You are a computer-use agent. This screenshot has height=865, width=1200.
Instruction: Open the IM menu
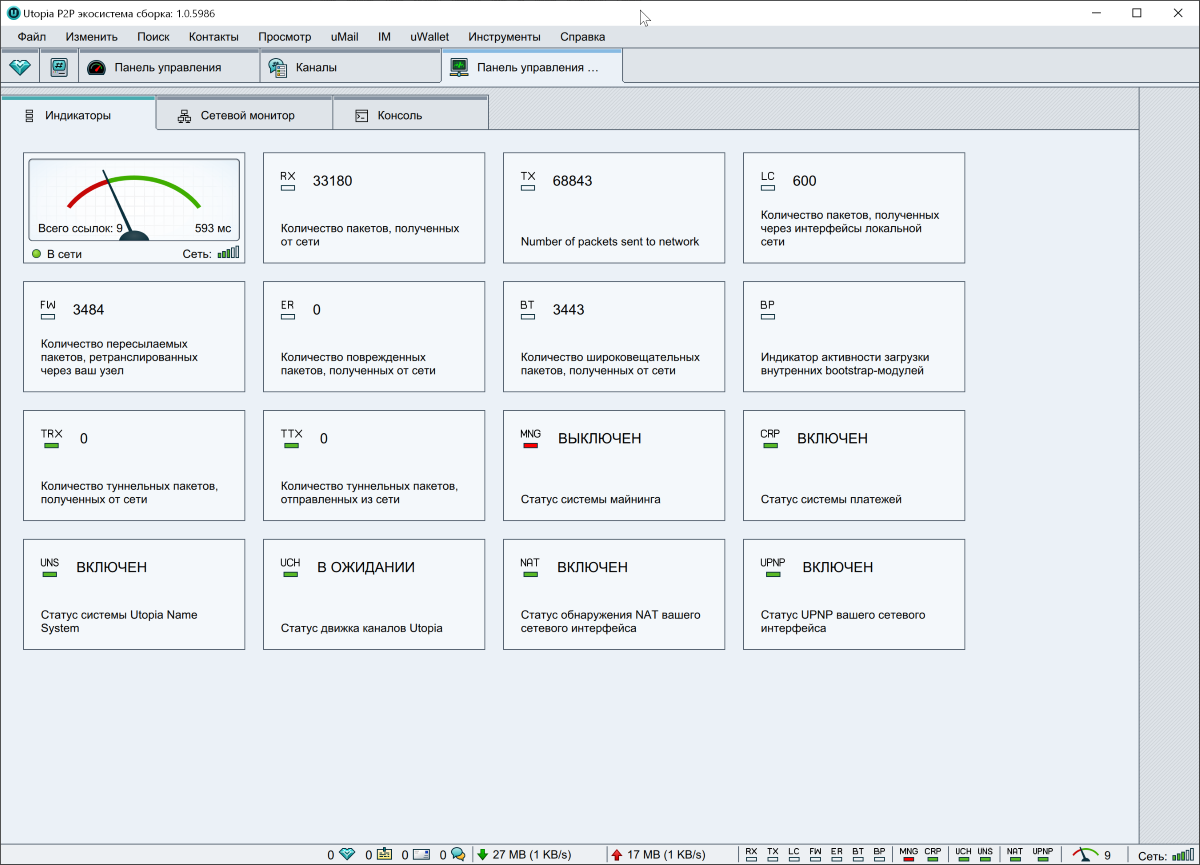coord(384,36)
